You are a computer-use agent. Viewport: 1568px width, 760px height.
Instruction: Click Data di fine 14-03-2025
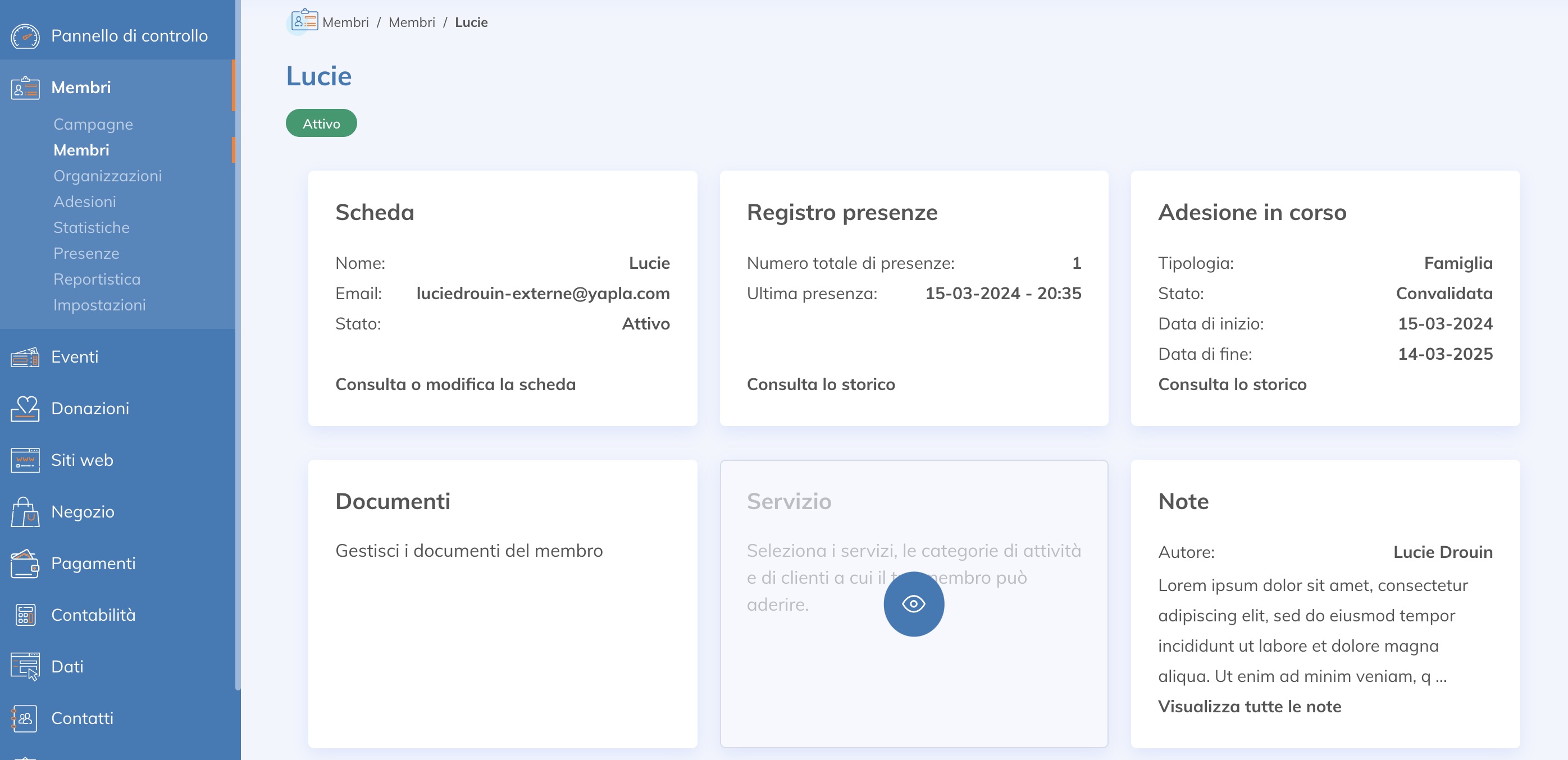pyautogui.click(x=1445, y=354)
